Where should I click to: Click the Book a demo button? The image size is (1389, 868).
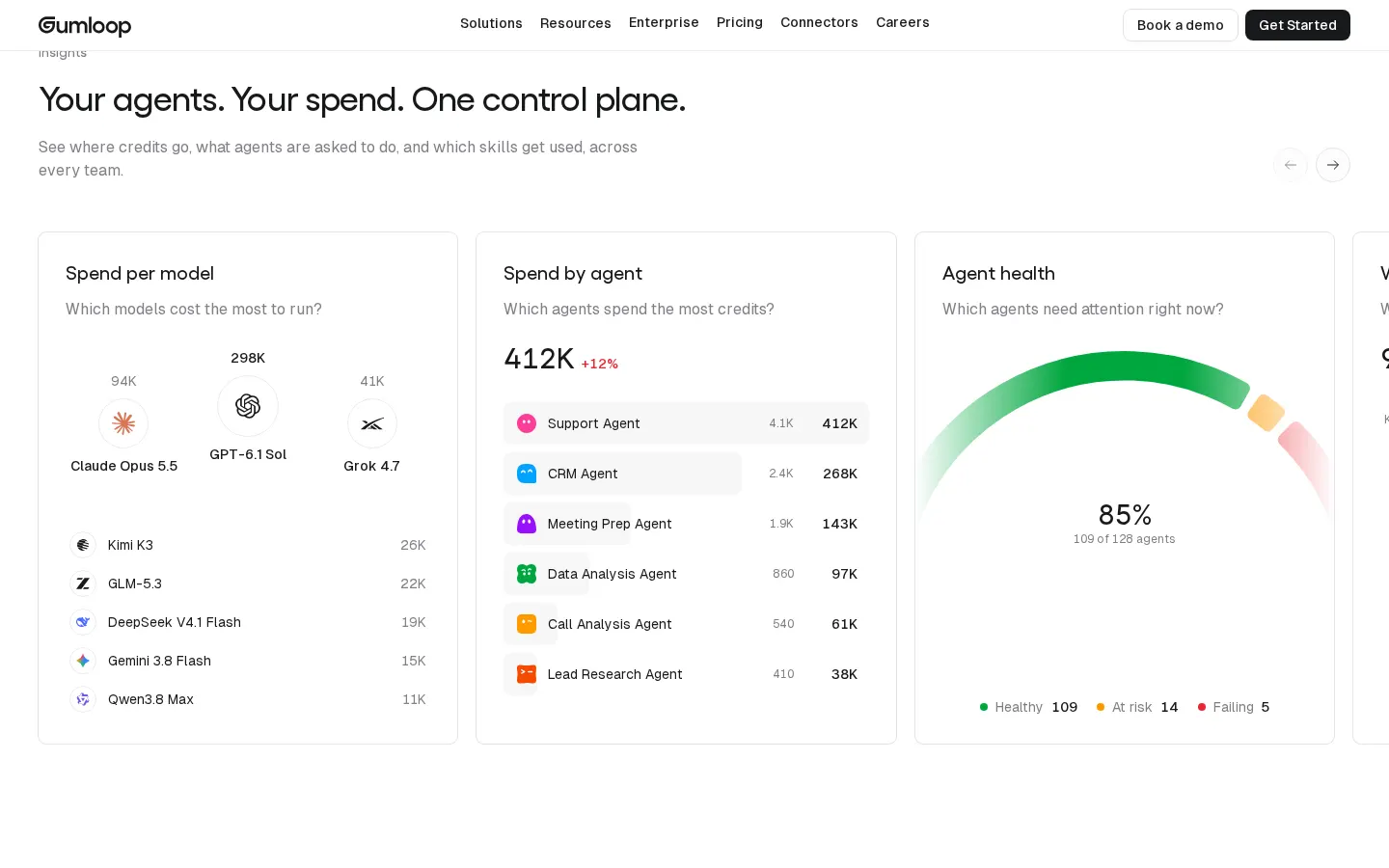tap(1181, 25)
